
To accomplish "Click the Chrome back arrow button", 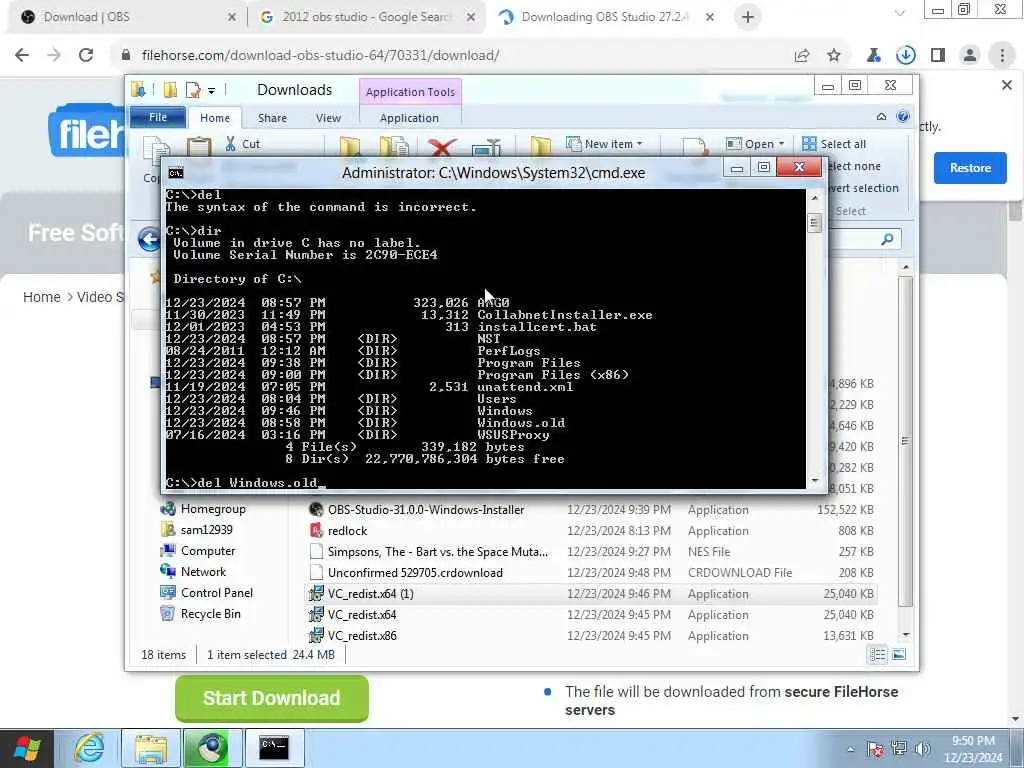I will [x=22, y=56].
